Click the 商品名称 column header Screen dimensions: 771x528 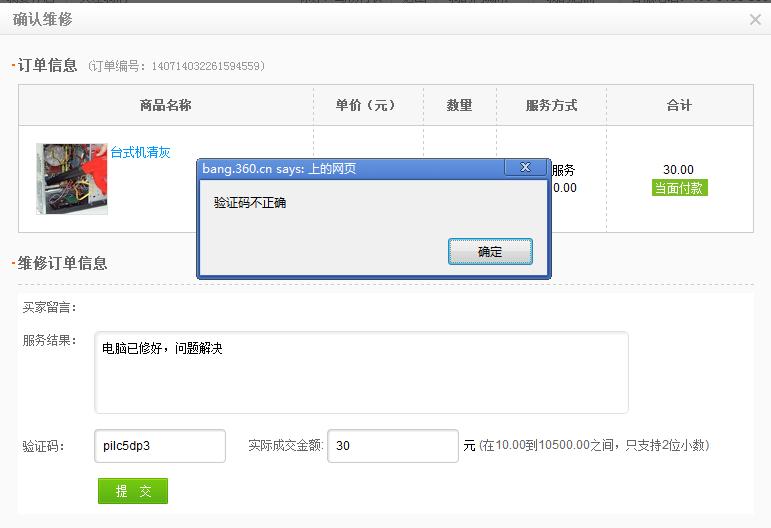166,105
